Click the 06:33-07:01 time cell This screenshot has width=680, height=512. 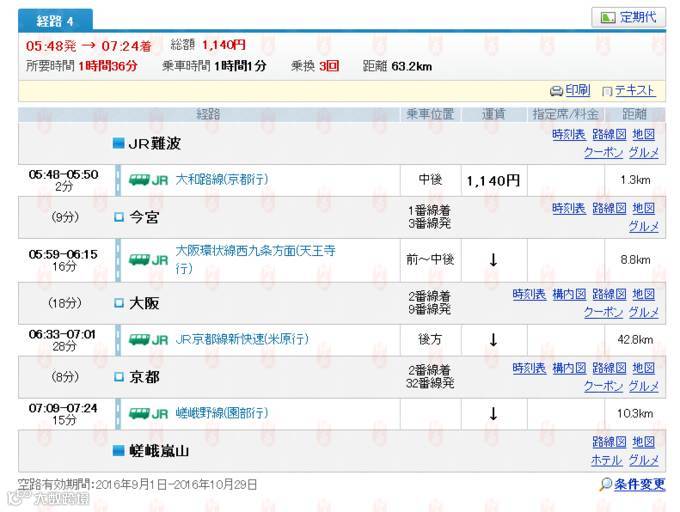click(x=64, y=340)
